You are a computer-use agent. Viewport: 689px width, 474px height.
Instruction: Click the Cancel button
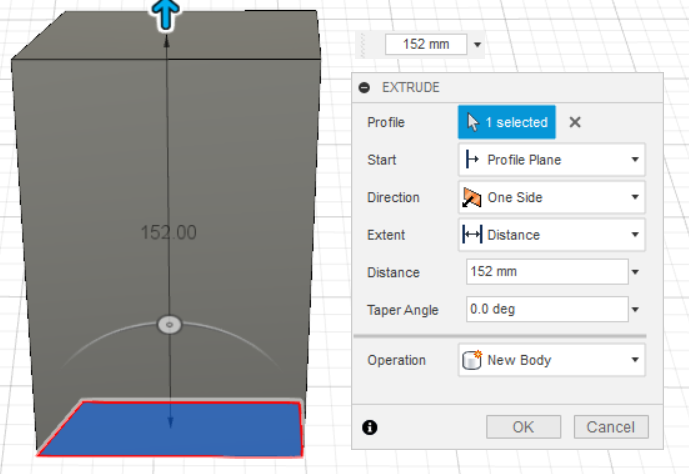(x=611, y=427)
